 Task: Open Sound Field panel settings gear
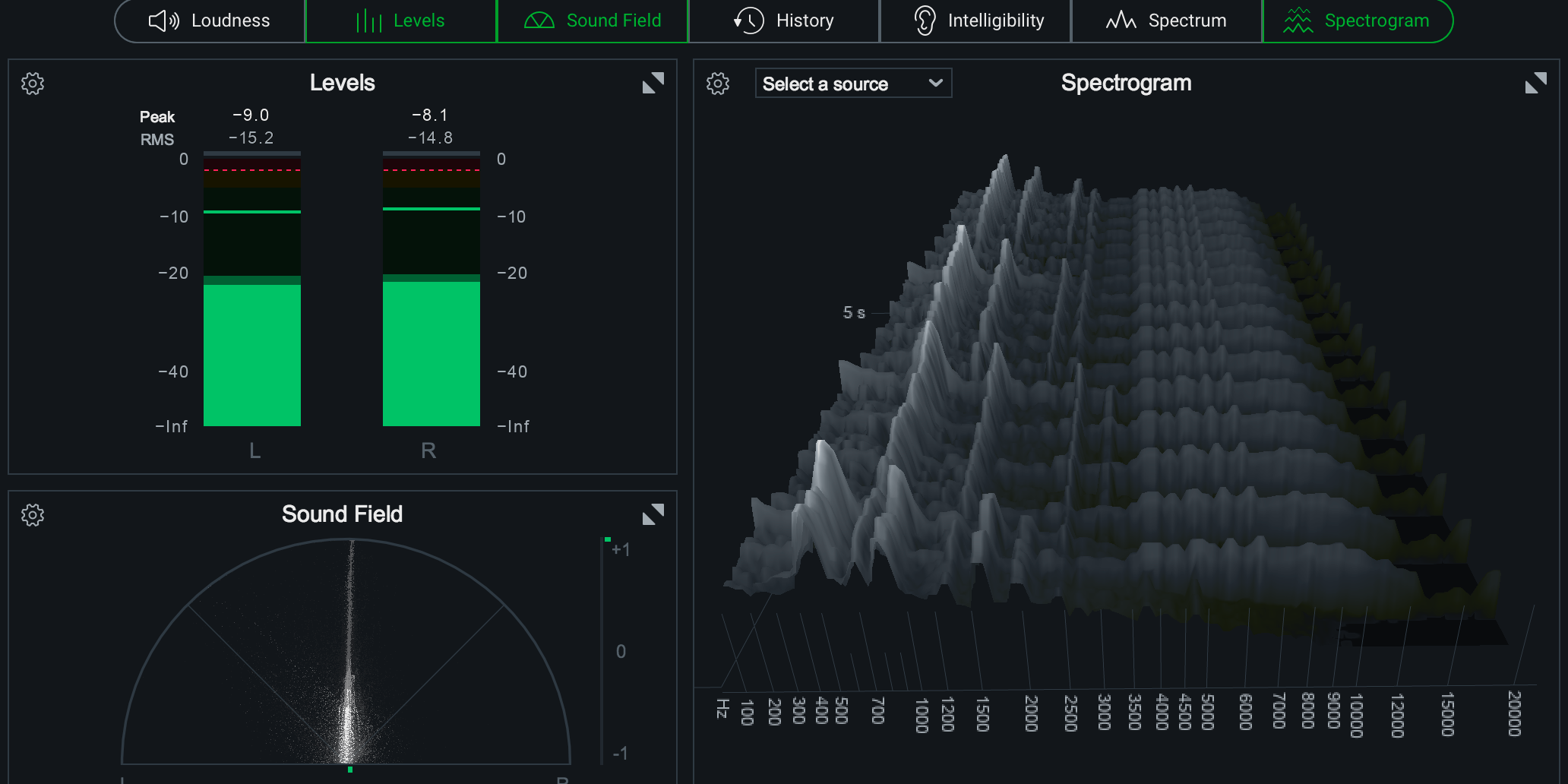click(x=33, y=515)
